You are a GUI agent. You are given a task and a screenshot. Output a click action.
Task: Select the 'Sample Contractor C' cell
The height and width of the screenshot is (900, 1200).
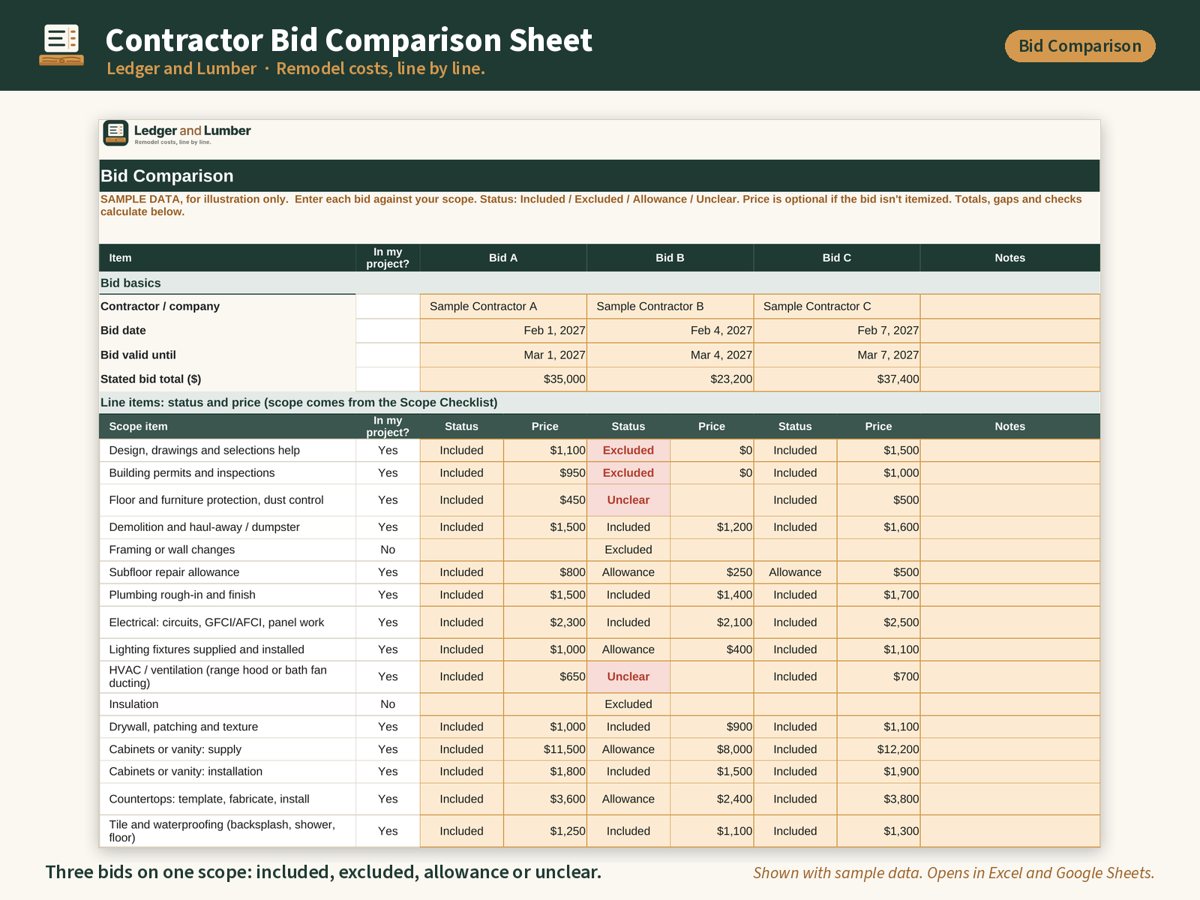(837, 306)
